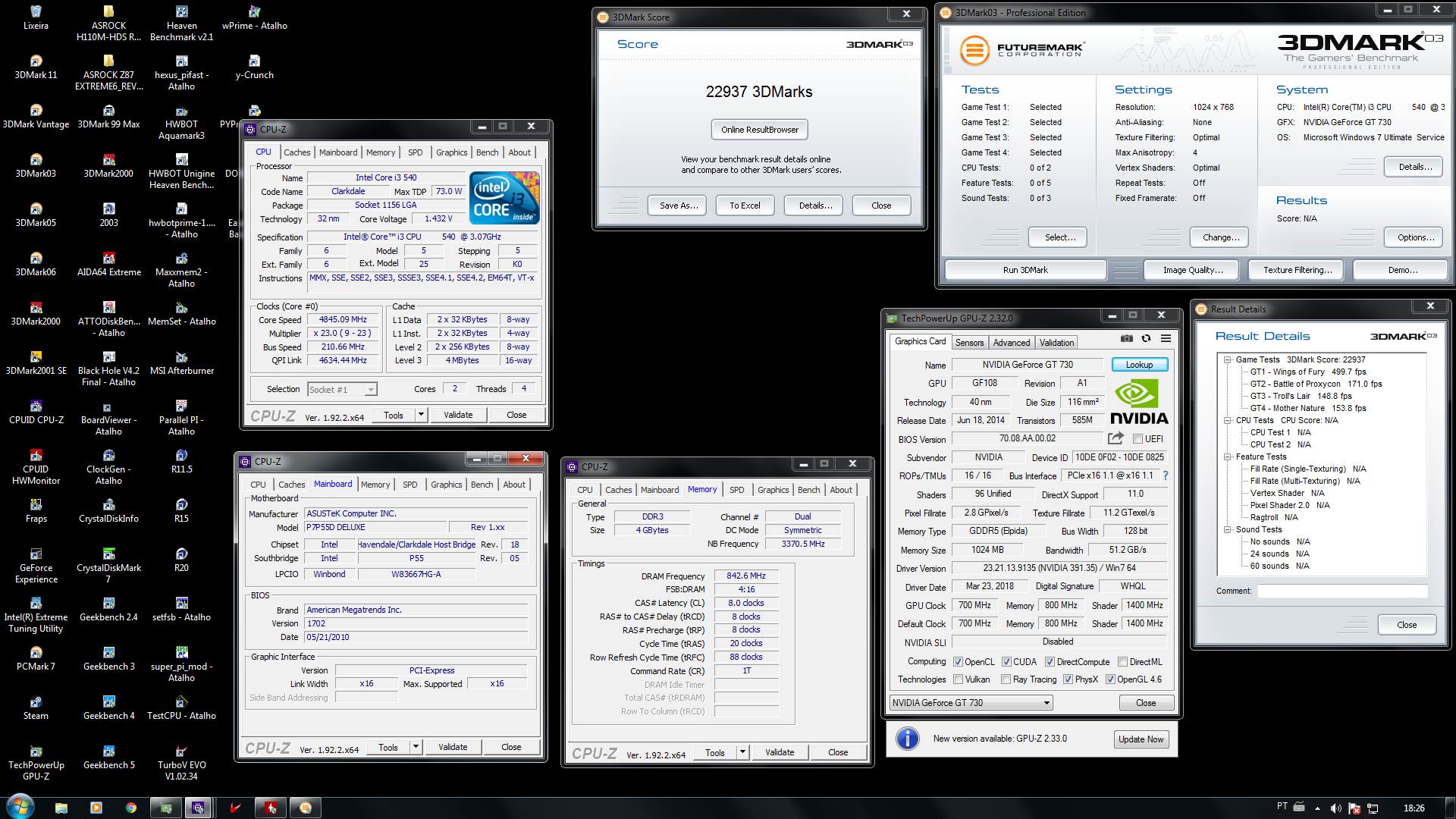Open the GPU-Z hamburger menu icon
1456x819 pixels.
pos(1166,338)
